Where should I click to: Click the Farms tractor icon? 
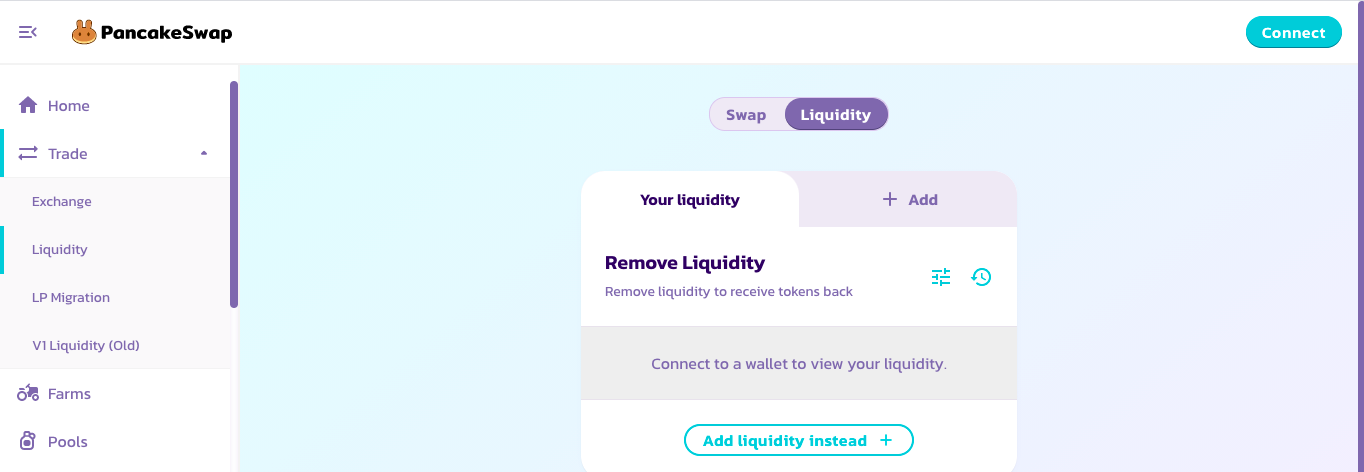click(28, 393)
